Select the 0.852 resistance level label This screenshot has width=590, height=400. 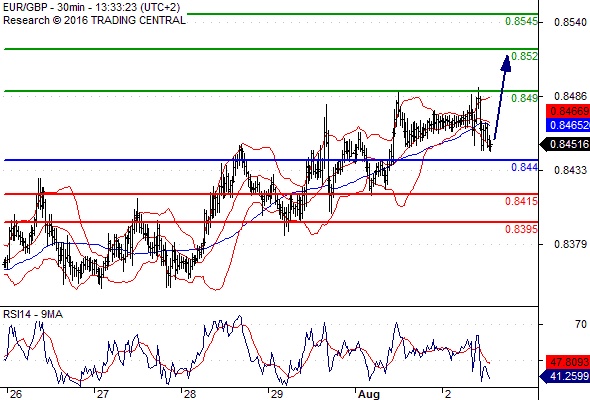[x=524, y=56]
